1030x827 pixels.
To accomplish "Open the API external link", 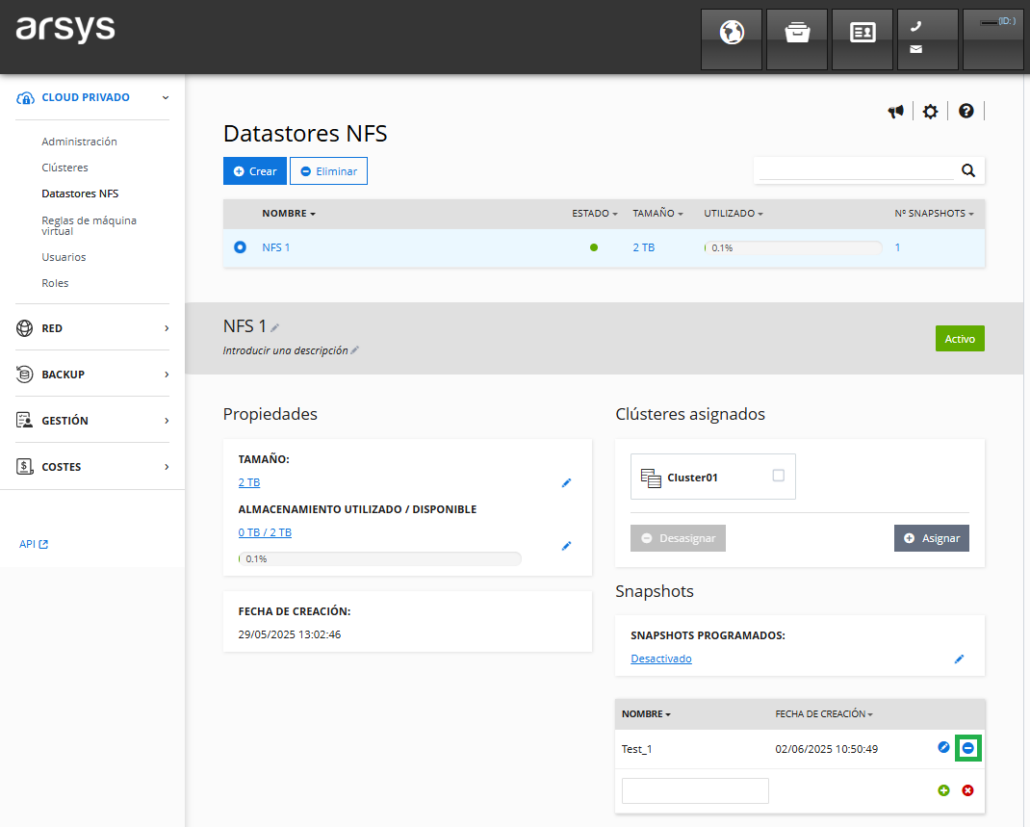I will click(34, 544).
